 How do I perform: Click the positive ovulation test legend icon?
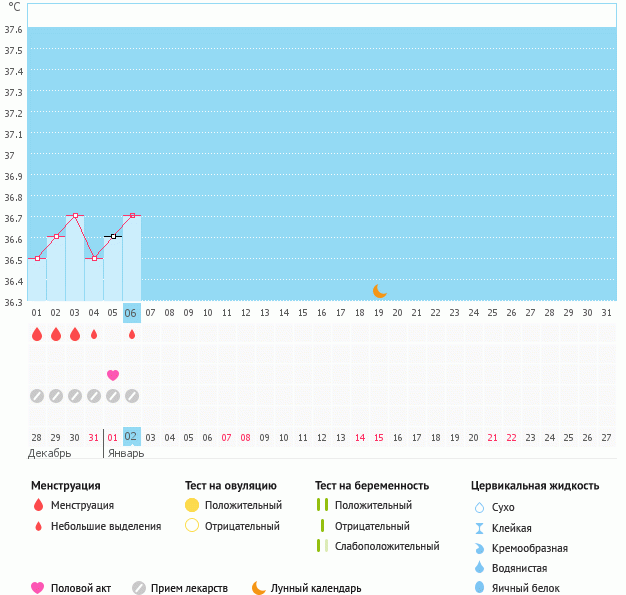(192, 505)
